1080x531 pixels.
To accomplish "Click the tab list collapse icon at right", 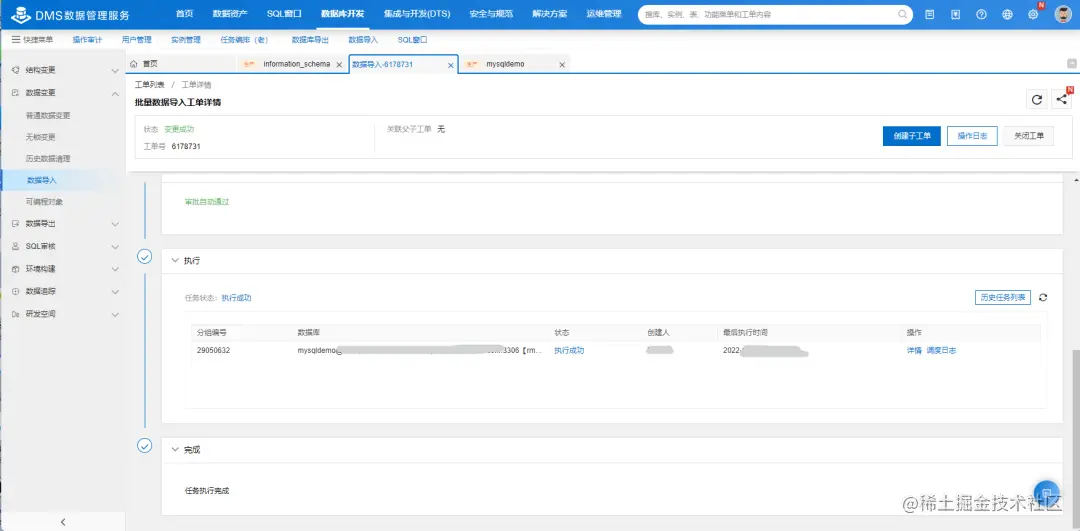I will pyautogui.click(x=1072, y=63).
